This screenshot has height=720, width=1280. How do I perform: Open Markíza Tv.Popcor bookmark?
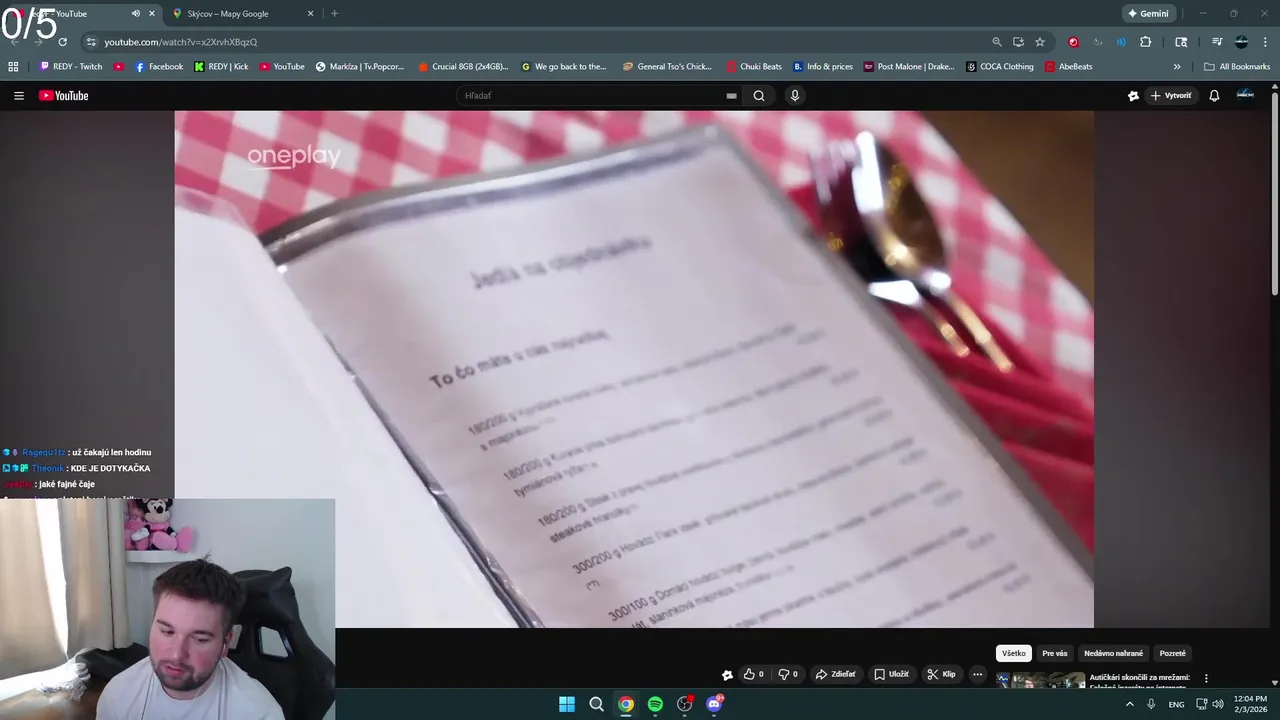pyautogui.click(x=360, y=67)
